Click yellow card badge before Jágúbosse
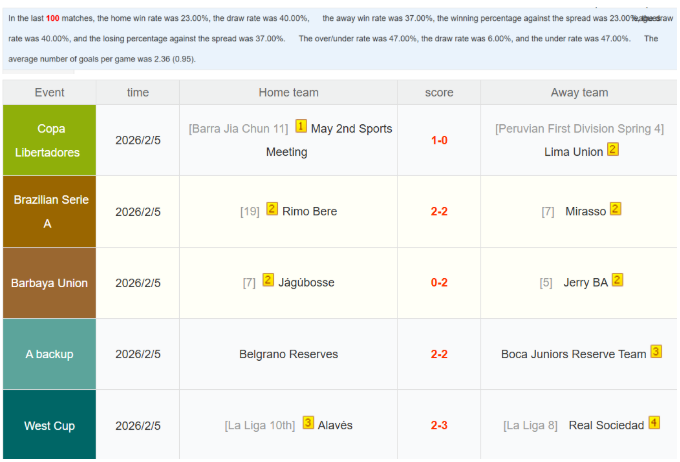This screenshot has height=462, width=680. click(268, 281)
